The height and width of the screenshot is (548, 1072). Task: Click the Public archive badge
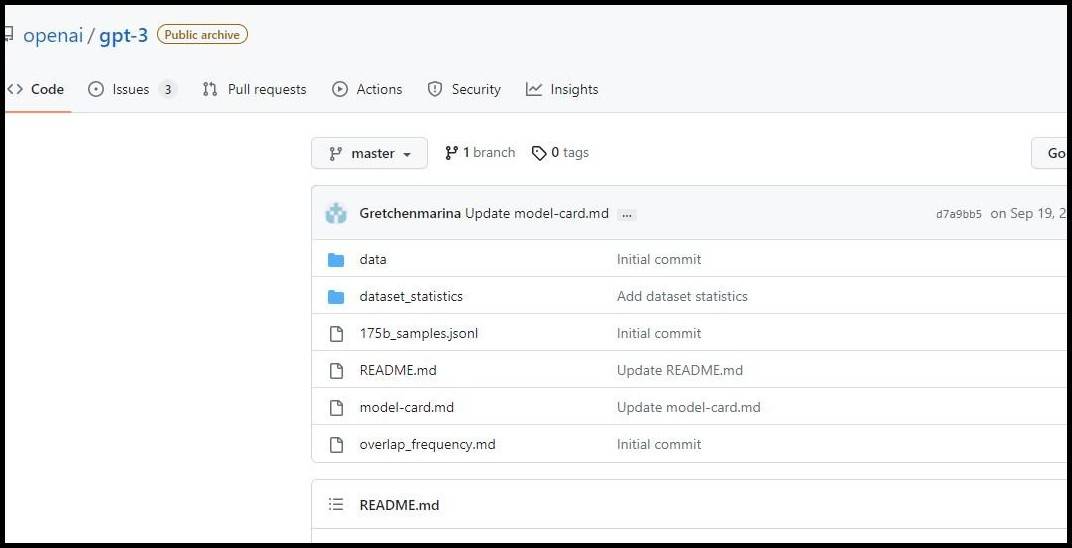point(202,34)
